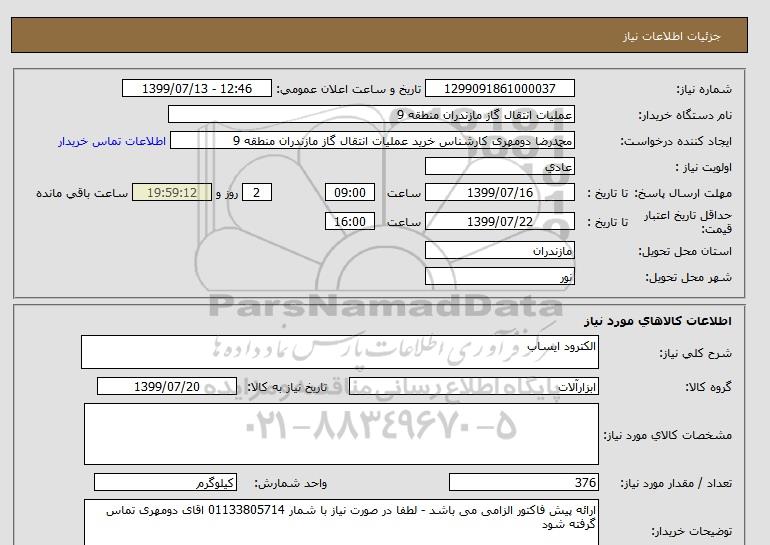Click the شماره نیاز field 1299091861000037
This screenshot has width=770, height=545.
[x=499, y=88]
